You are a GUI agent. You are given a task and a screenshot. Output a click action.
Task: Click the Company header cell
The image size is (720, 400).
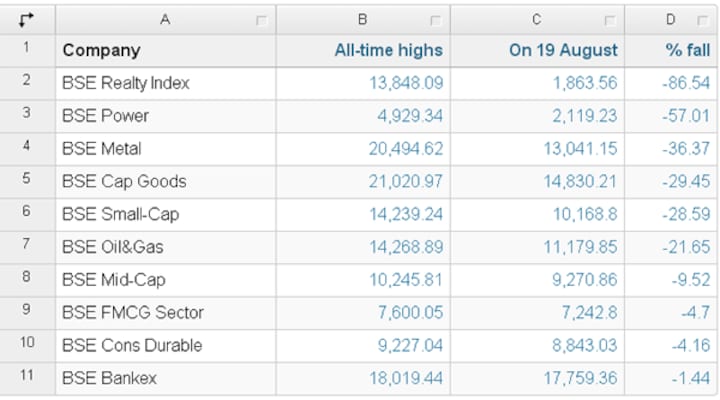pyautogui.click(x=166, y=51)
